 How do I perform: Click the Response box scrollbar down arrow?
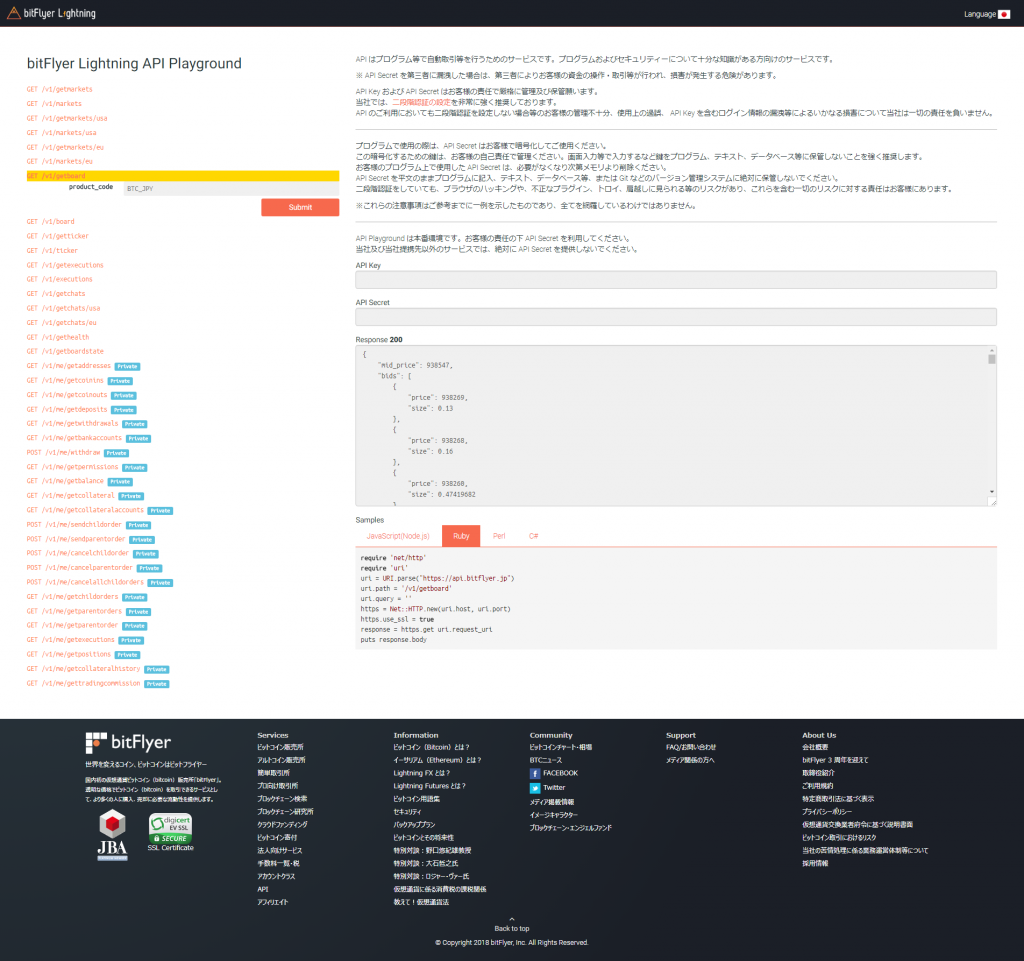[x=992, y=492]
